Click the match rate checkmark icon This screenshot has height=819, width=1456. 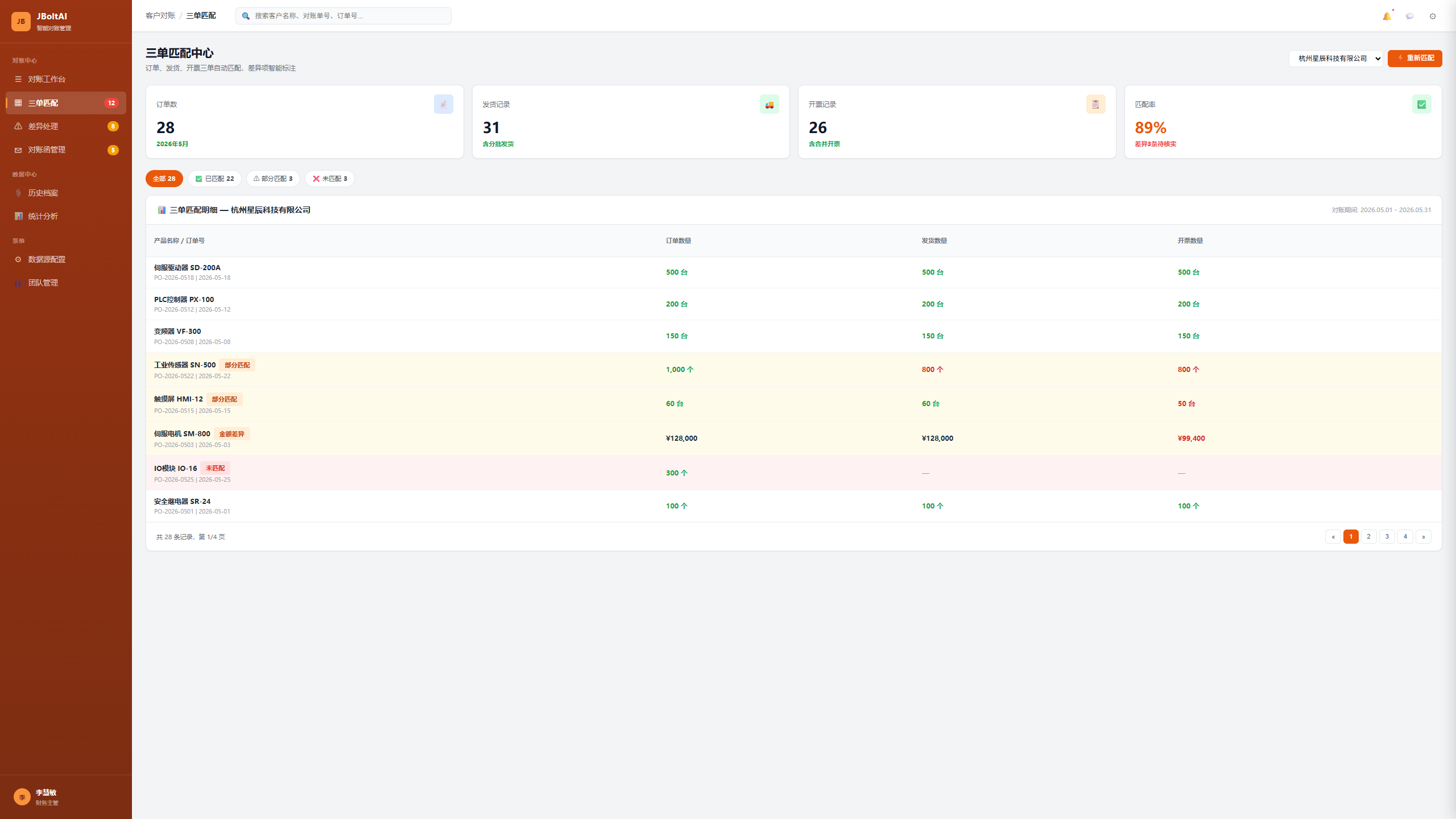point(1421,104)
